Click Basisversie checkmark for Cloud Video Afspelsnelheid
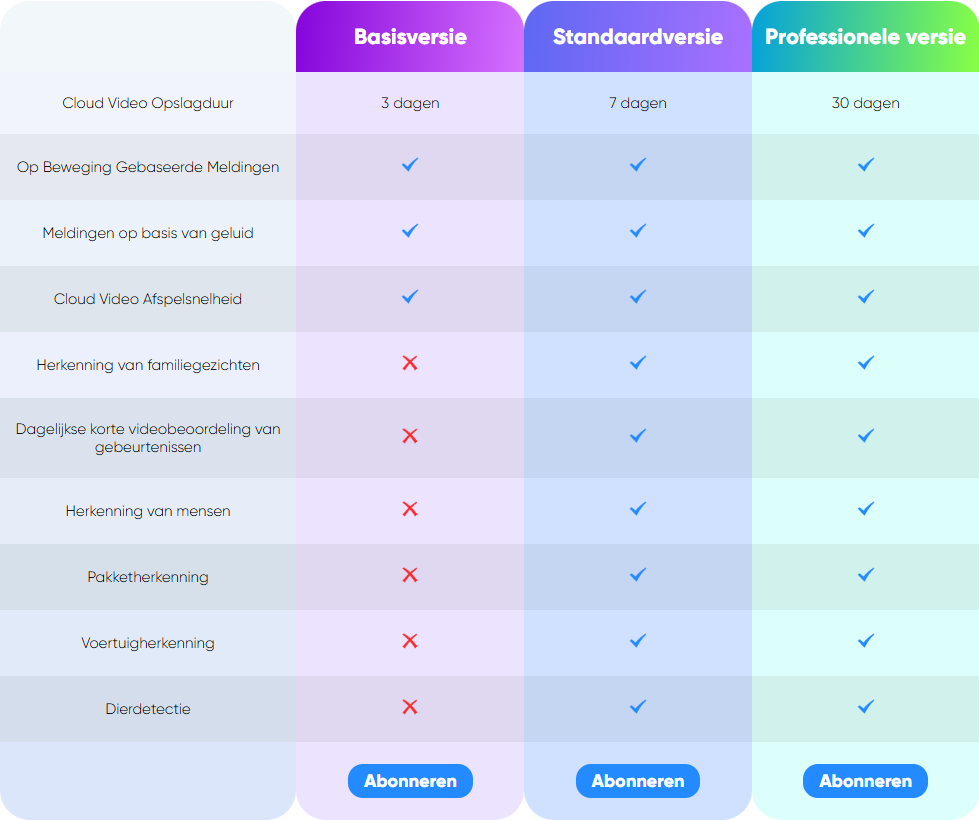The height and width of the screenshot is (820, 979). point(410,297)
